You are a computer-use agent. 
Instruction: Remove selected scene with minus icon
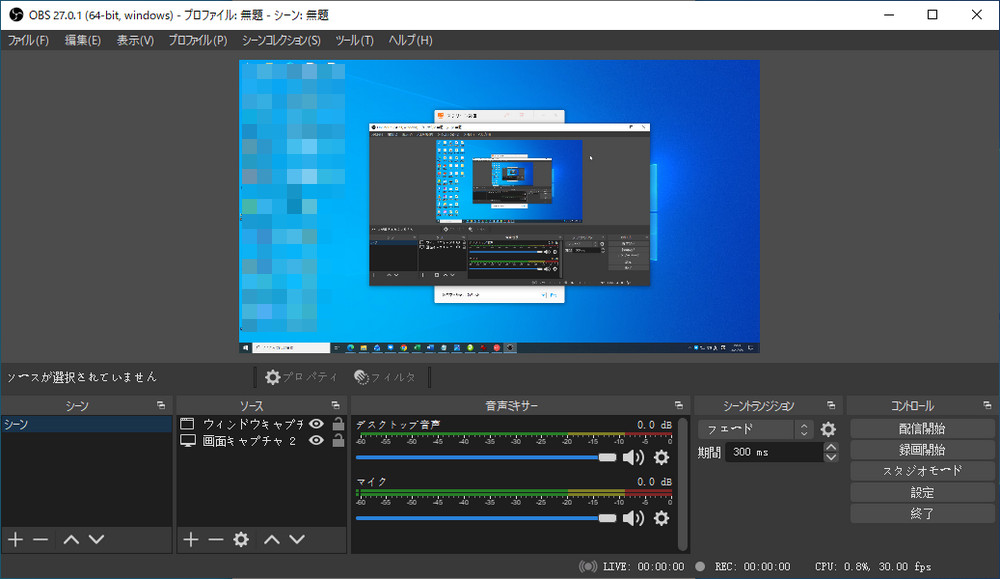pyautogui.click(x=41, y=539)
